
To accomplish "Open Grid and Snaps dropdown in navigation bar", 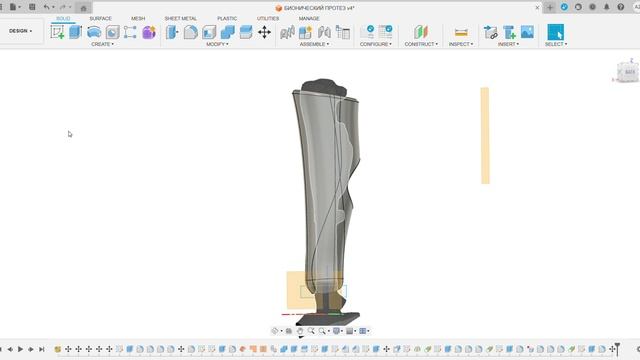I will (351, 331).
